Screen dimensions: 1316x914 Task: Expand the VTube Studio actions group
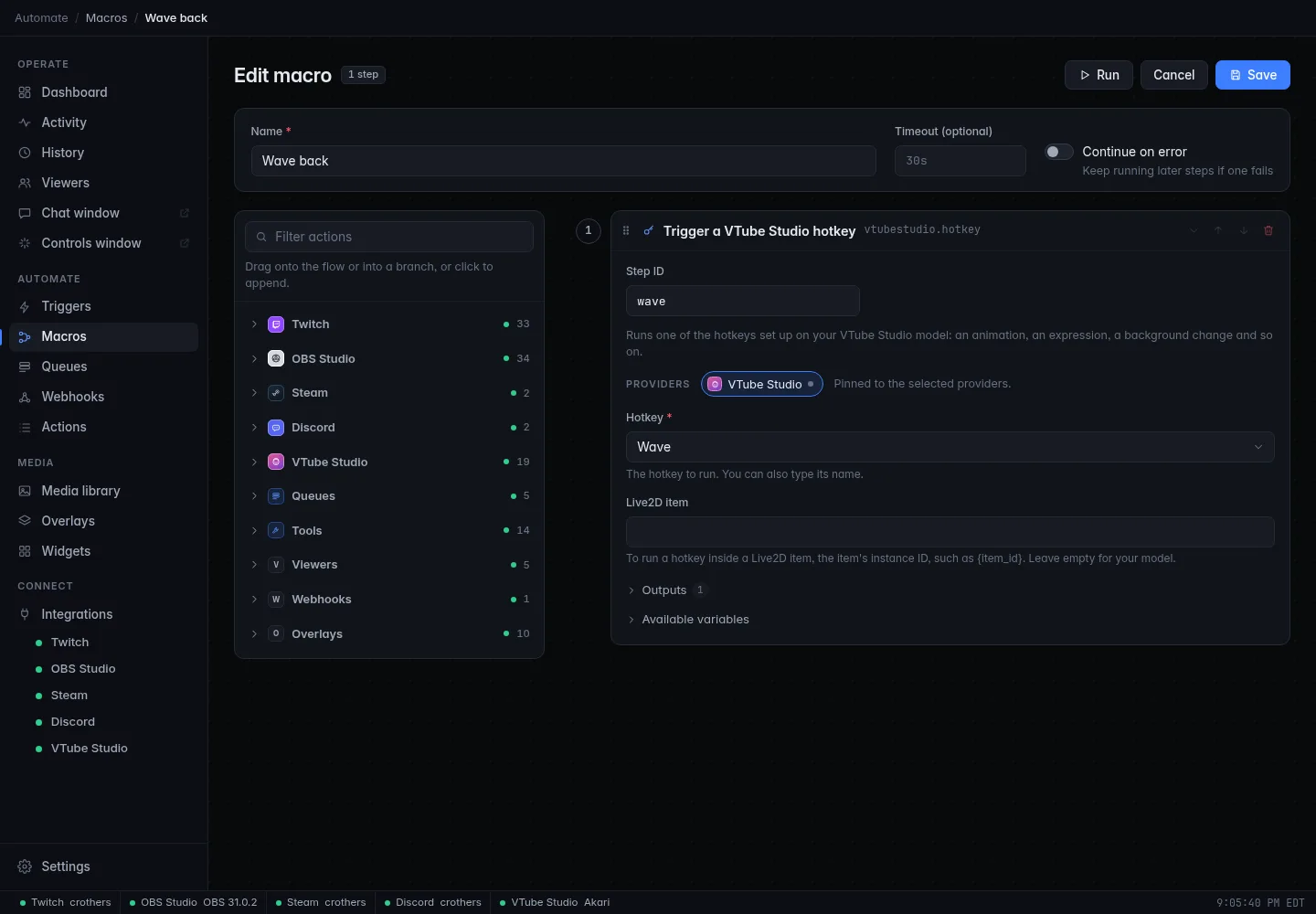390,462
